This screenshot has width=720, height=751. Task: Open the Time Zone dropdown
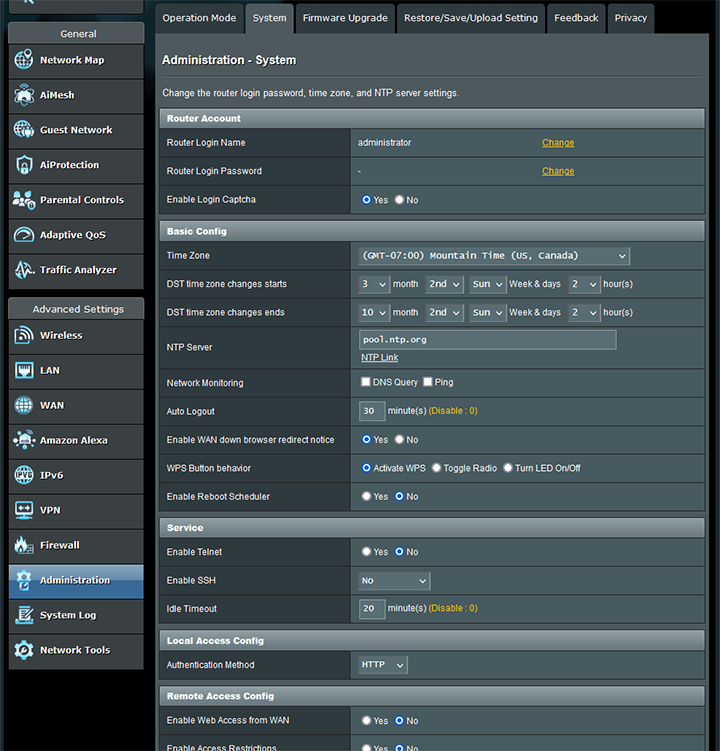click(x=494, y=256)
